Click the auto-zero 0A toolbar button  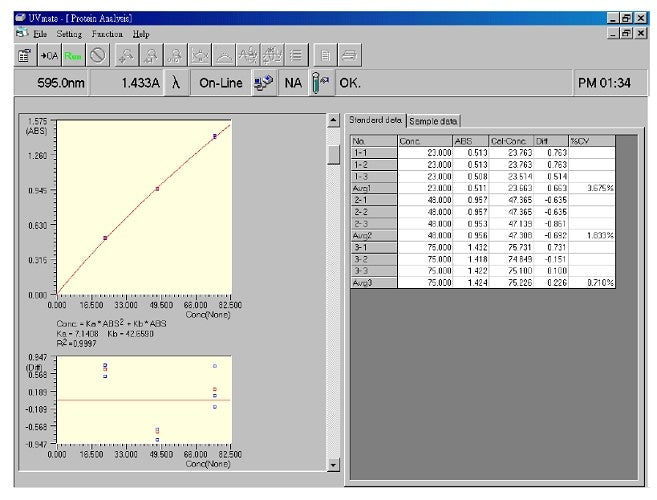[49, 55]
